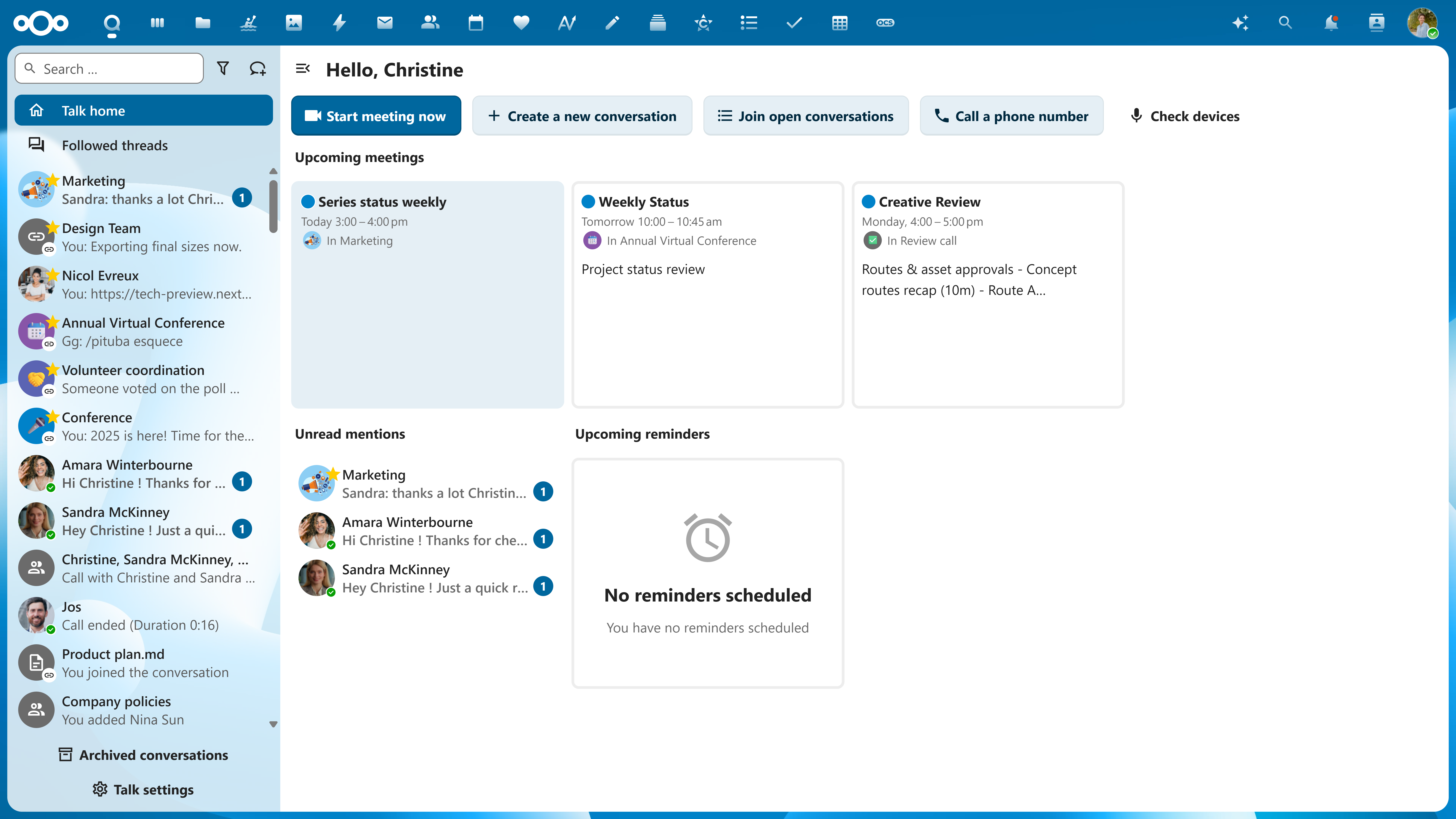Collapse the conversation list beside Hello, Christine
The width and height of the screenshot is (1456, 819).
point(303,68)
